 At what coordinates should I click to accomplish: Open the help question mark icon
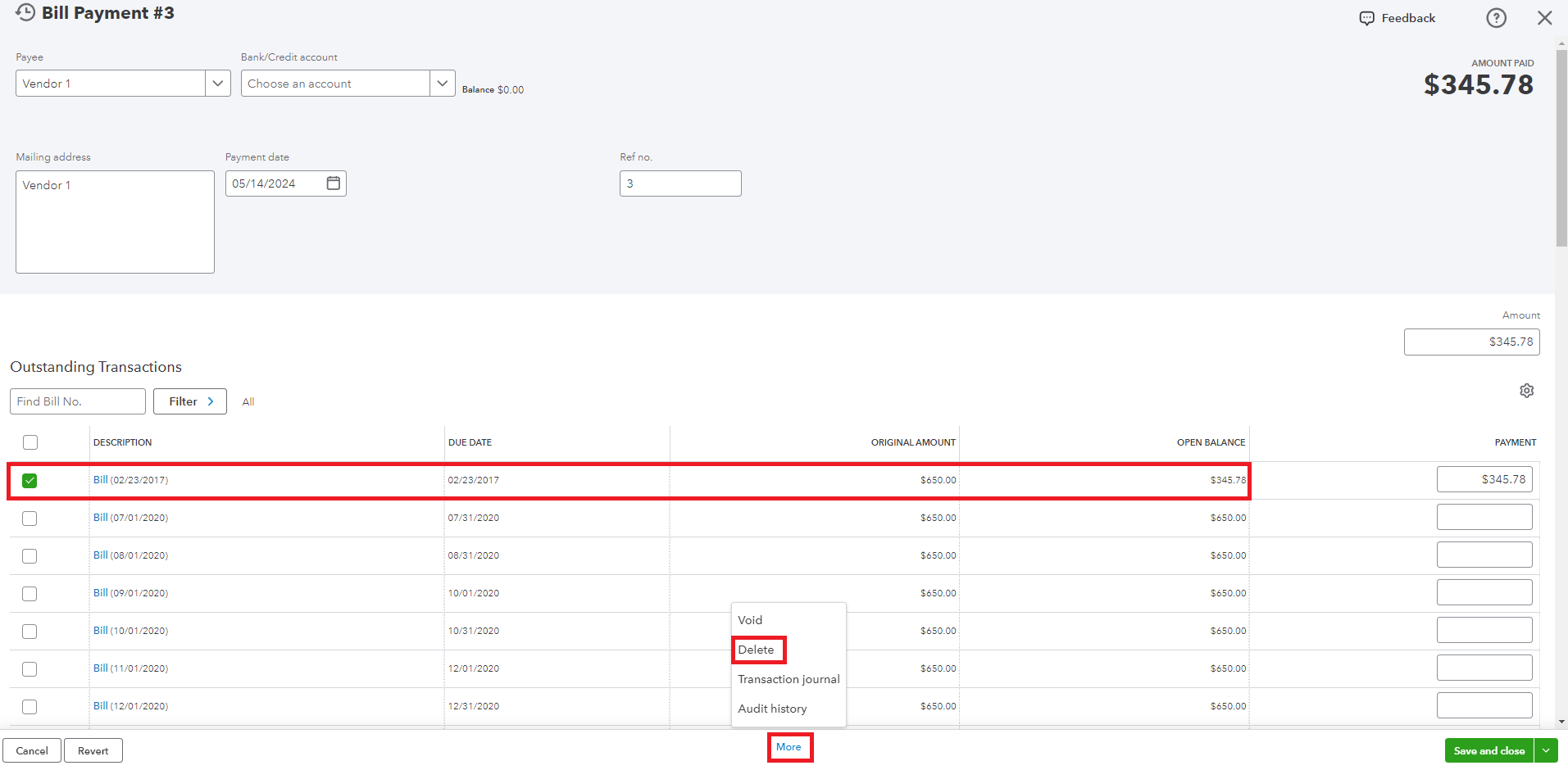click(1496, 18)
